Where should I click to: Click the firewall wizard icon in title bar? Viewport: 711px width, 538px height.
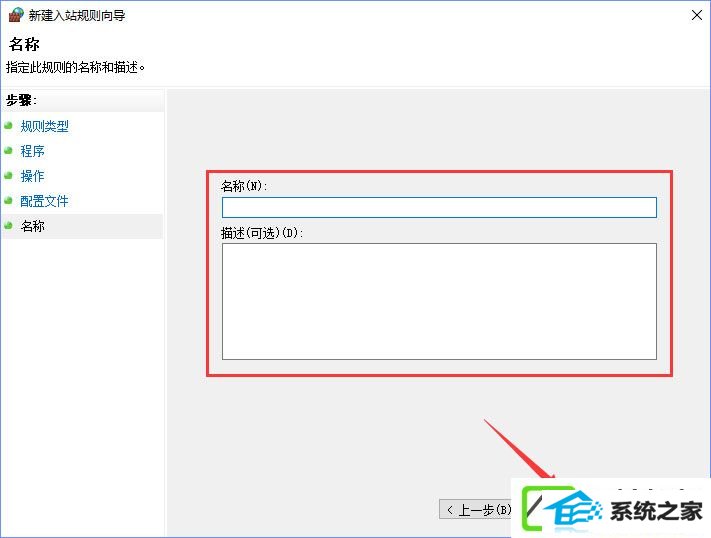click(x=16, y=15)
